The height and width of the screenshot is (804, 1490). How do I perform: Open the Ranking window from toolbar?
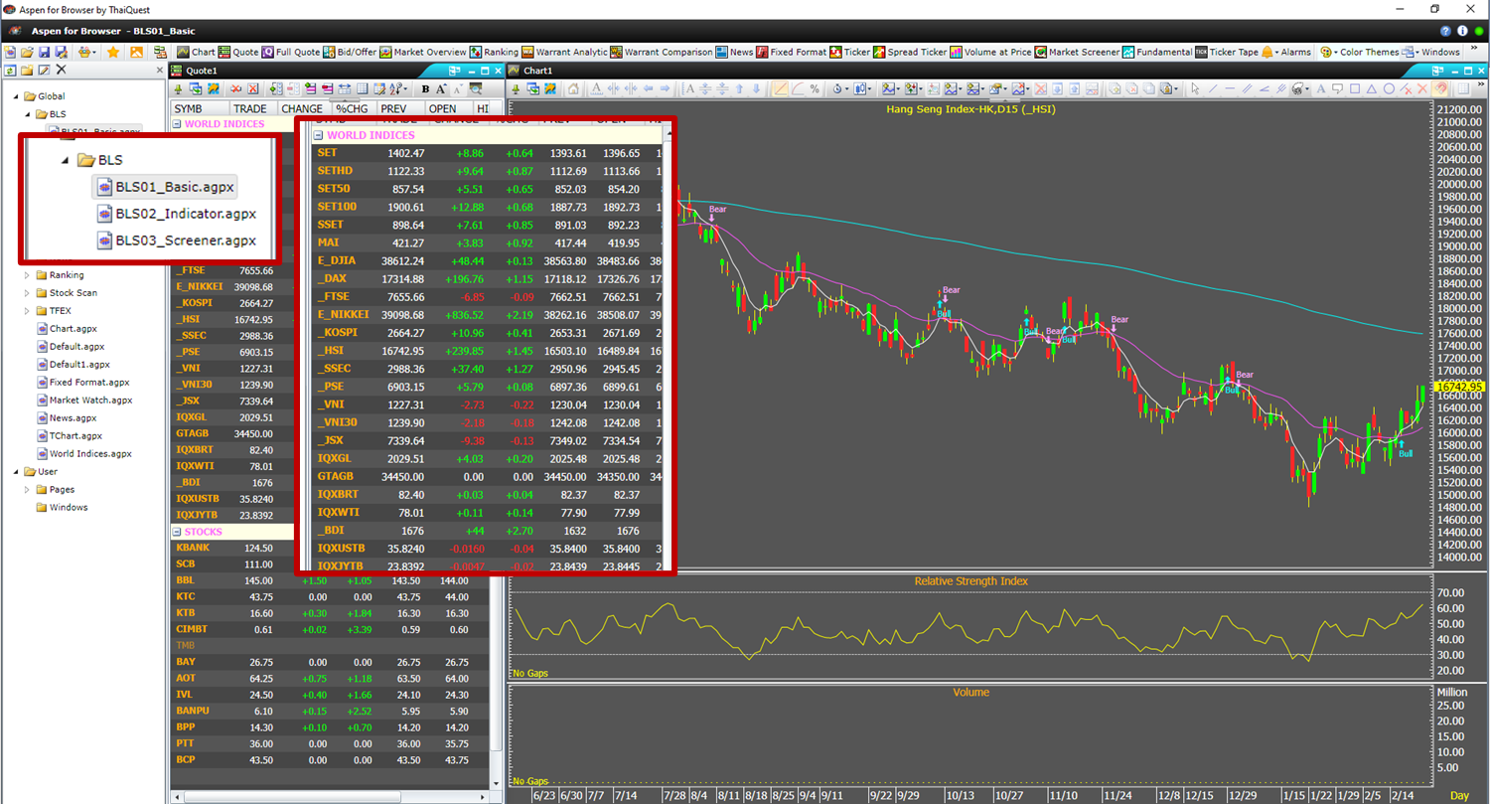pyautogui.click(x=494, y=52)
